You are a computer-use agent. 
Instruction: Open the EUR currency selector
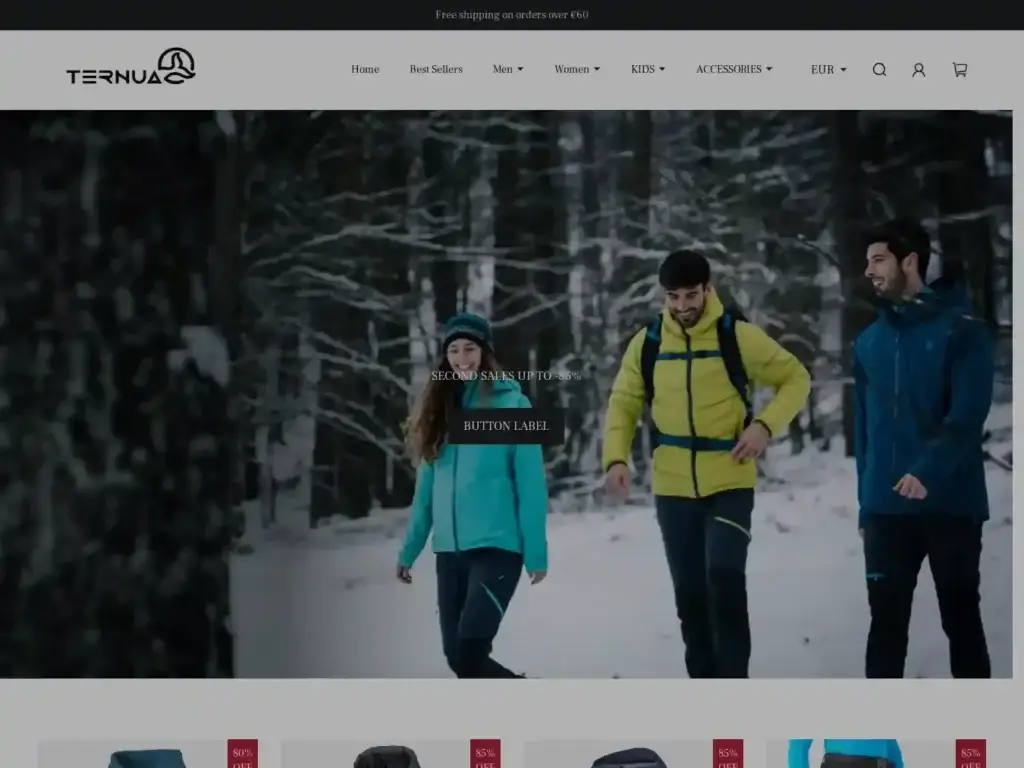coord(828,70)
